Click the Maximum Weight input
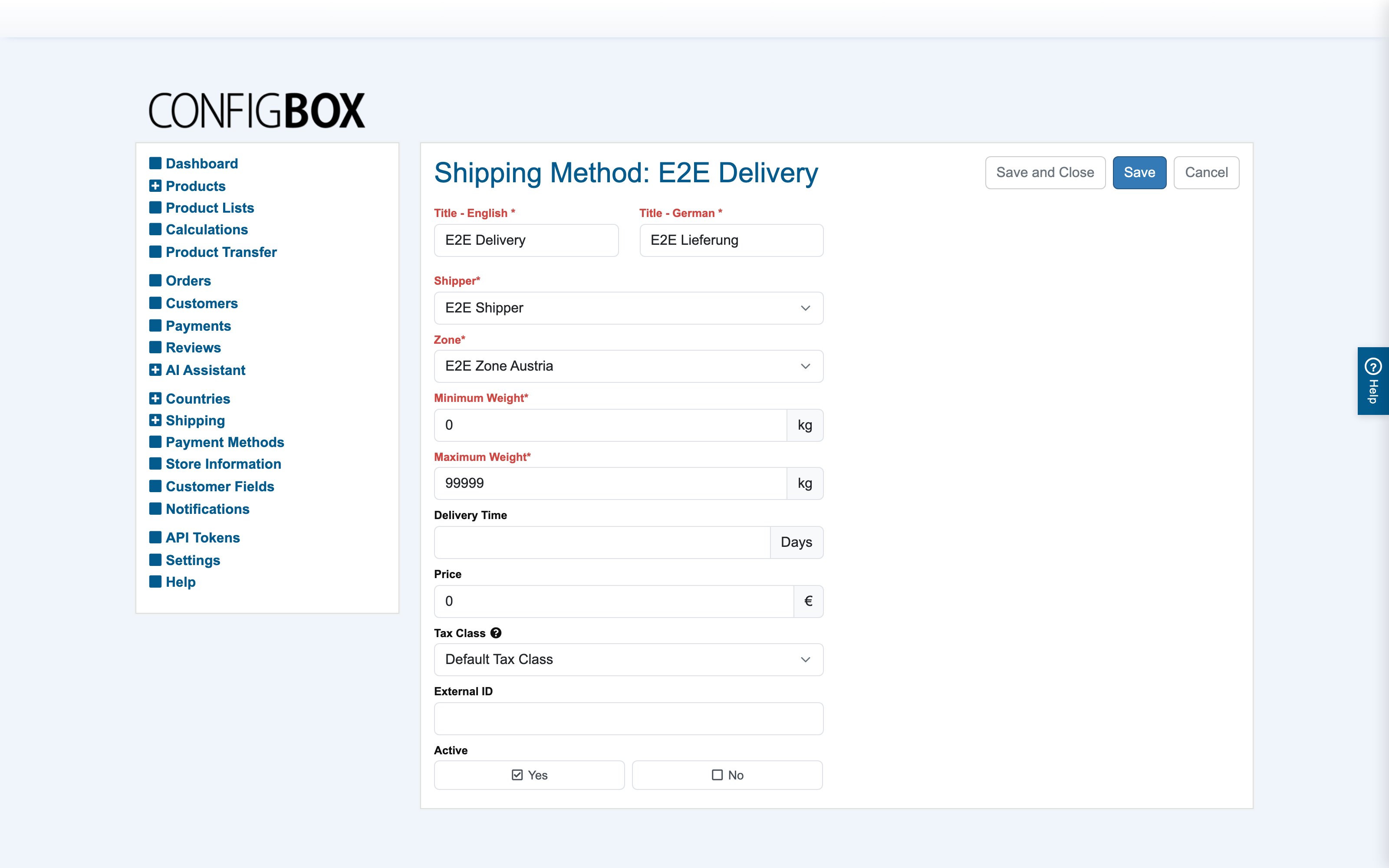Viewport: 1389px width, 868px height. pyautogui.click(x=610, y=483)
